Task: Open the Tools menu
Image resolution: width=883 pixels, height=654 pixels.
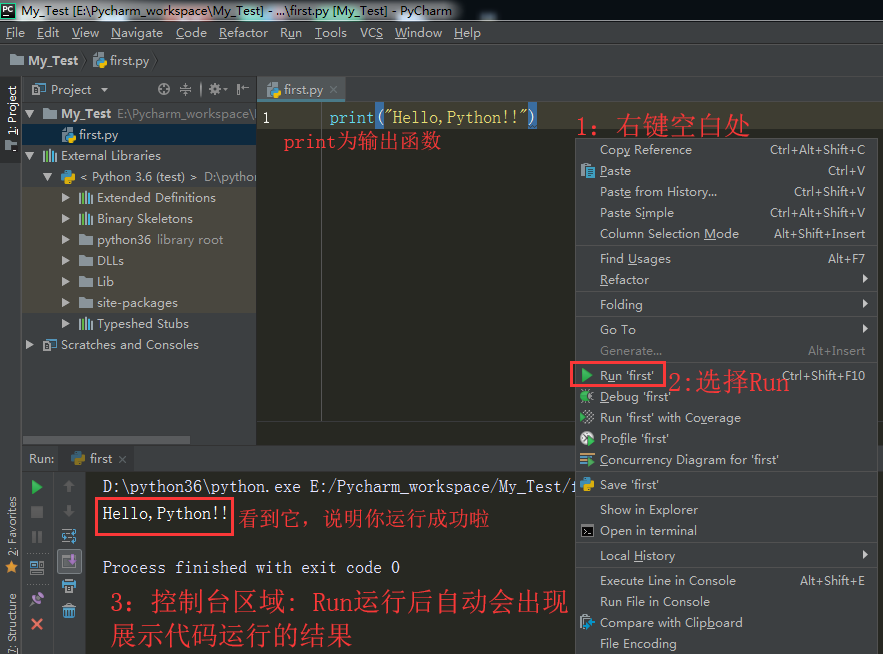Action: click(331, 32)
